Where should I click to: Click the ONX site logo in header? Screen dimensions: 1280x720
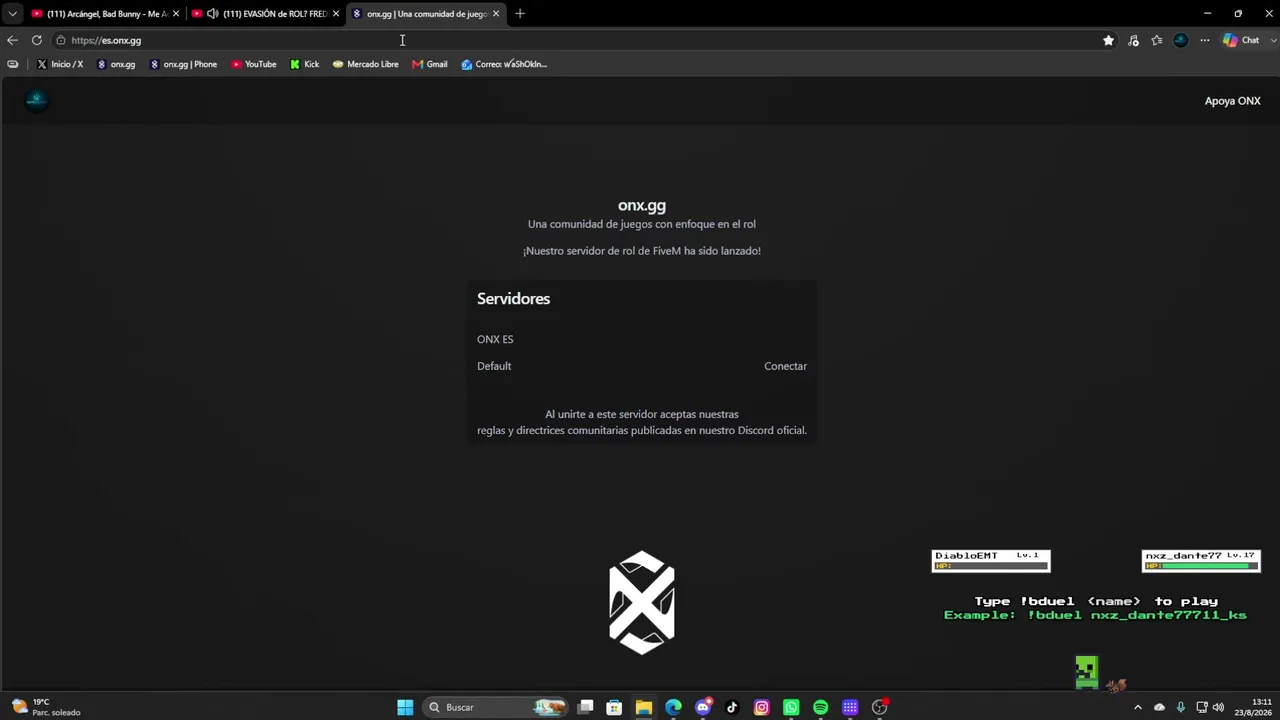click(x=36, y=100)
